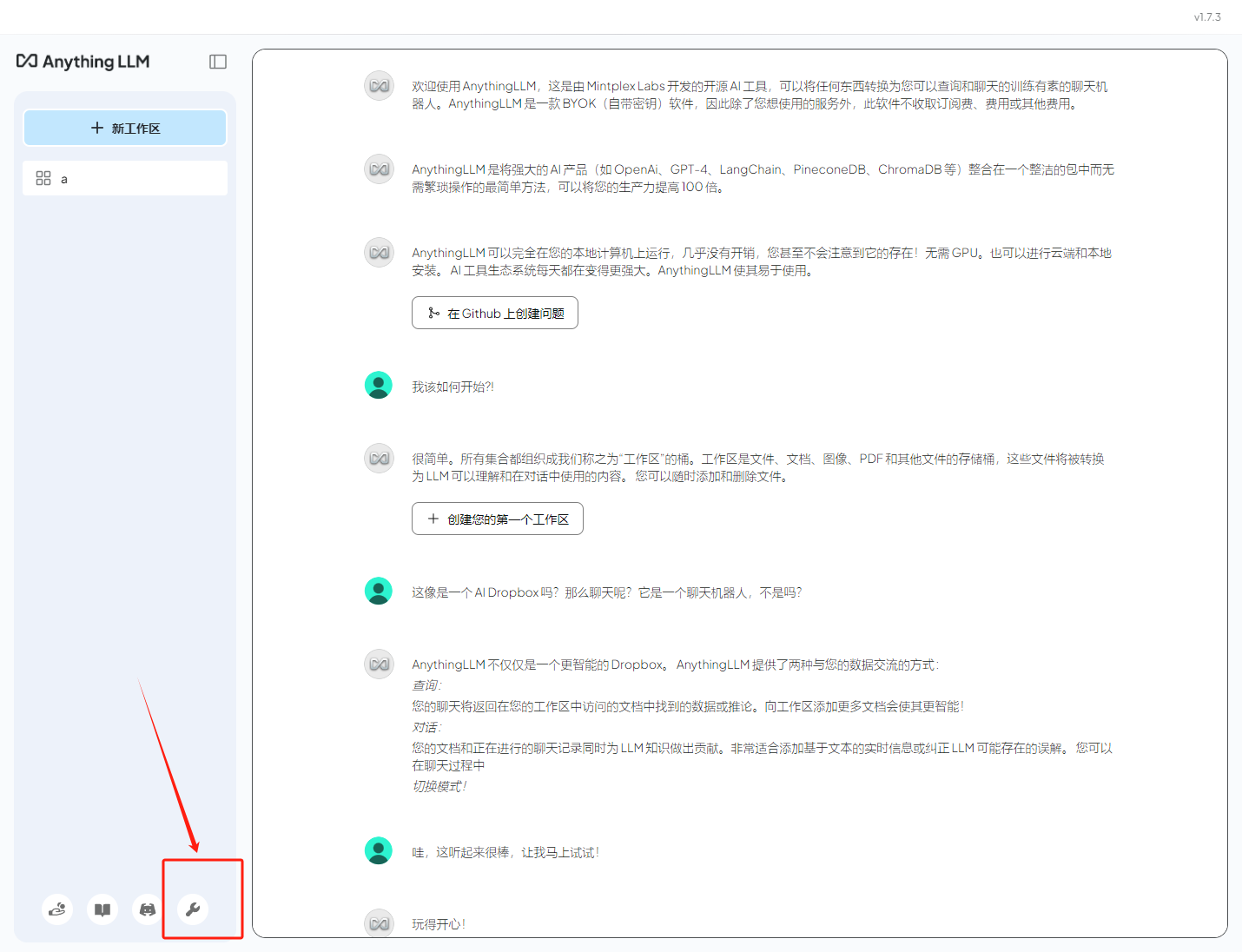Open the documentation book icon
Screen dimensions: 1242x952
102,909
